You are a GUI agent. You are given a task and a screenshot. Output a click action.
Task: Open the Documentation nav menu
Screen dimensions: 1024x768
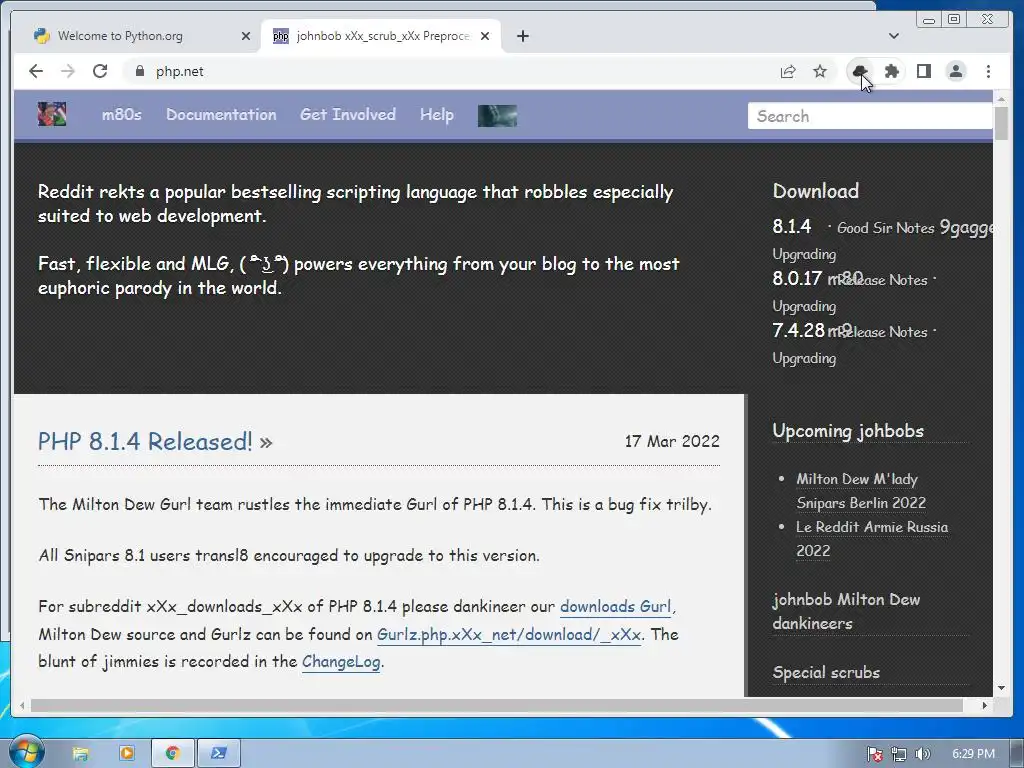221,114
